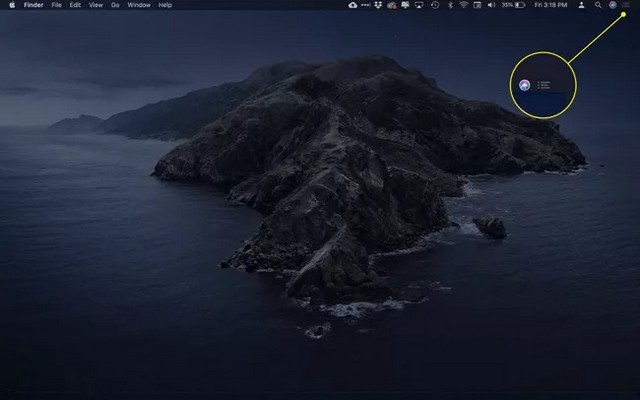Open the File menu

(56, 5)
